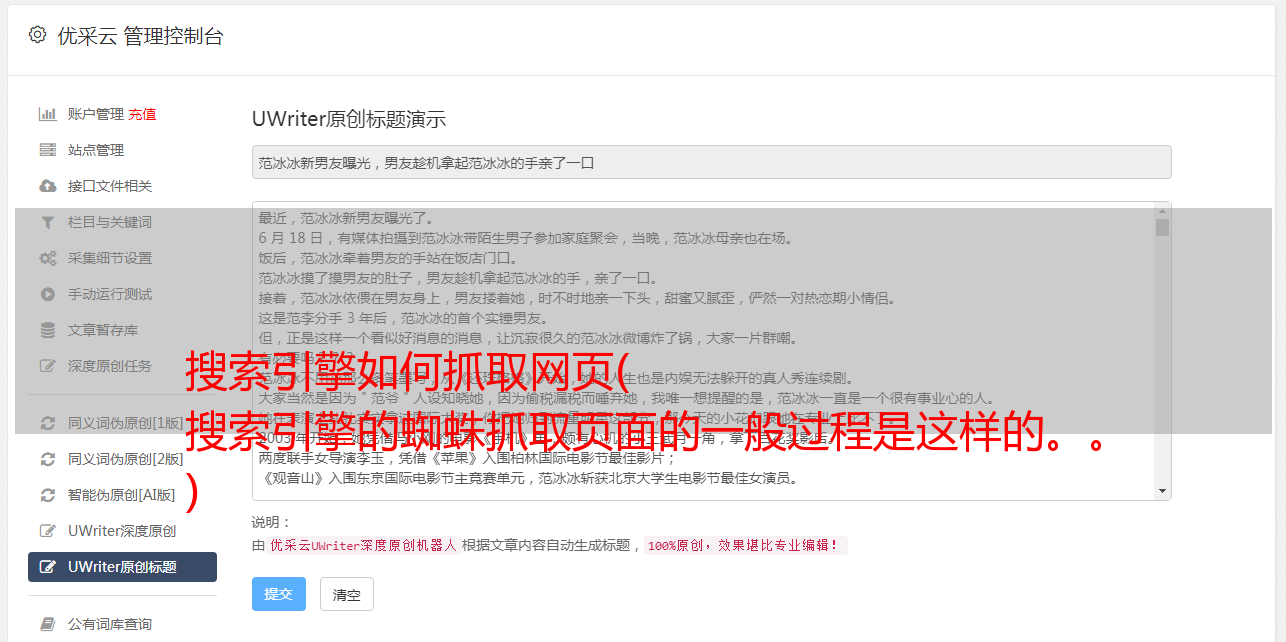This screenshot has width=1286, height=642.
Task: Select UWriter深度原创 in the sidebar
Action: [122, 531]
